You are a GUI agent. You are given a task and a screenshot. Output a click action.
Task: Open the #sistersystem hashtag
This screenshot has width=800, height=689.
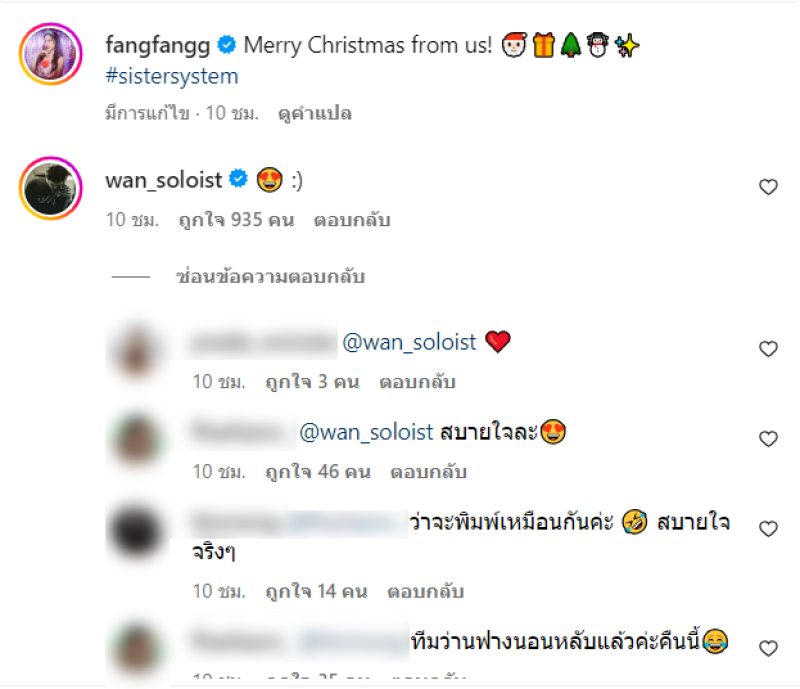(x=172, y=77)
